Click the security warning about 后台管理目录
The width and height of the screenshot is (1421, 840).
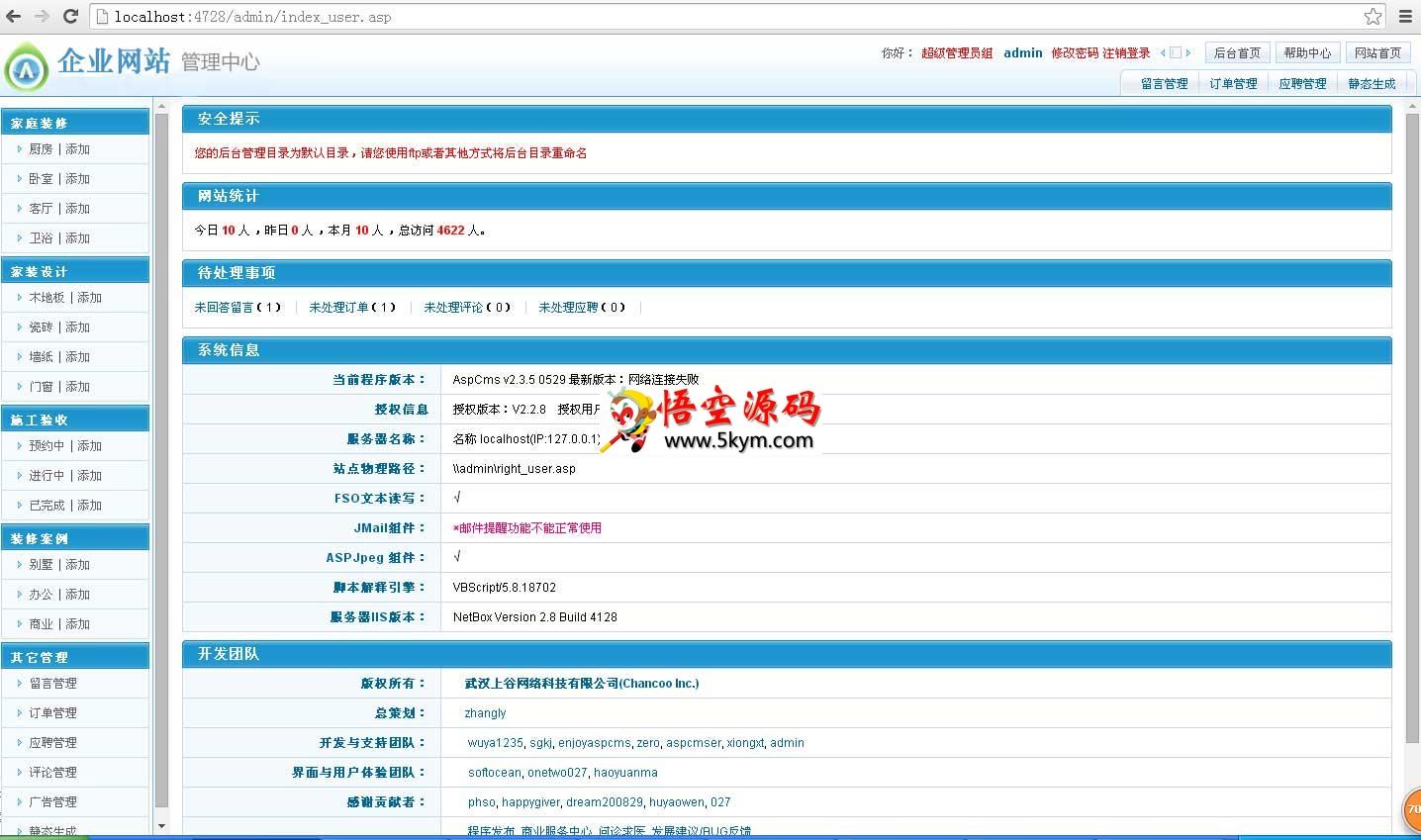[391, 153]
